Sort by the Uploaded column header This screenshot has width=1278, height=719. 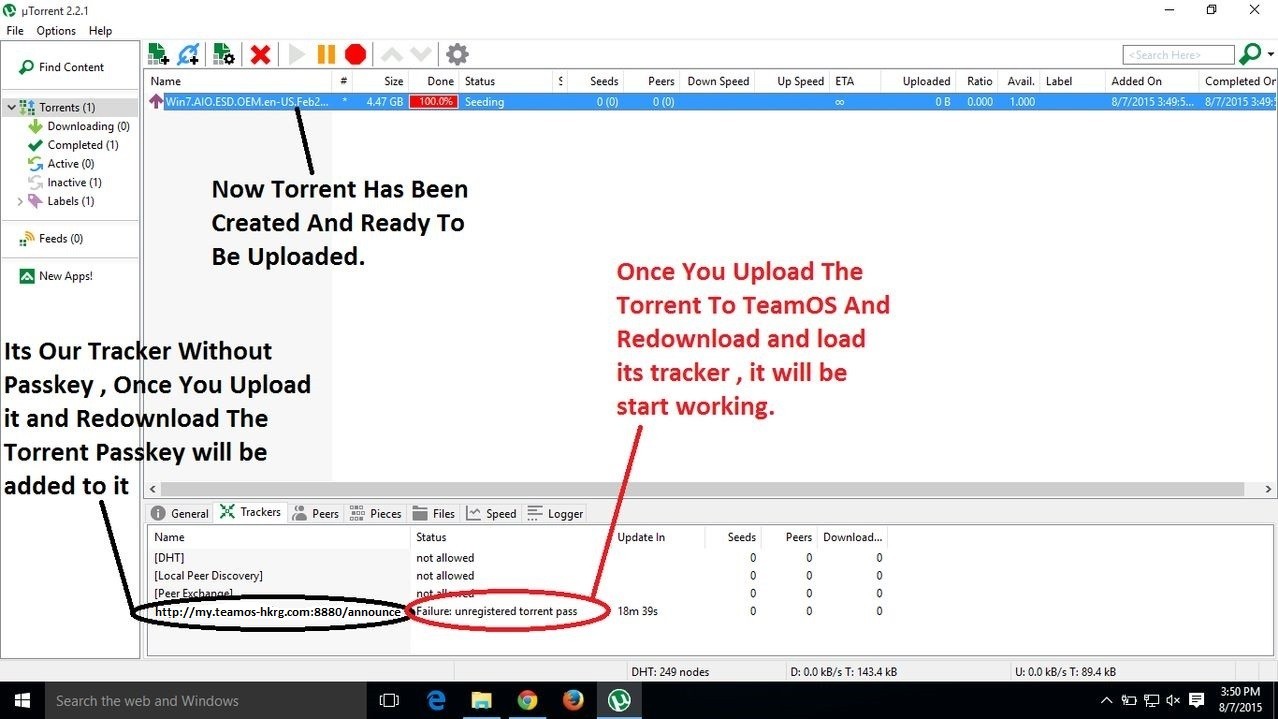[x=920, y=81]
